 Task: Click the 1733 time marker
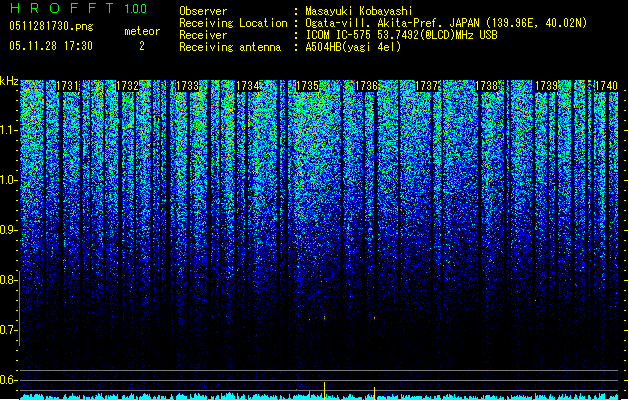point(187,86)
